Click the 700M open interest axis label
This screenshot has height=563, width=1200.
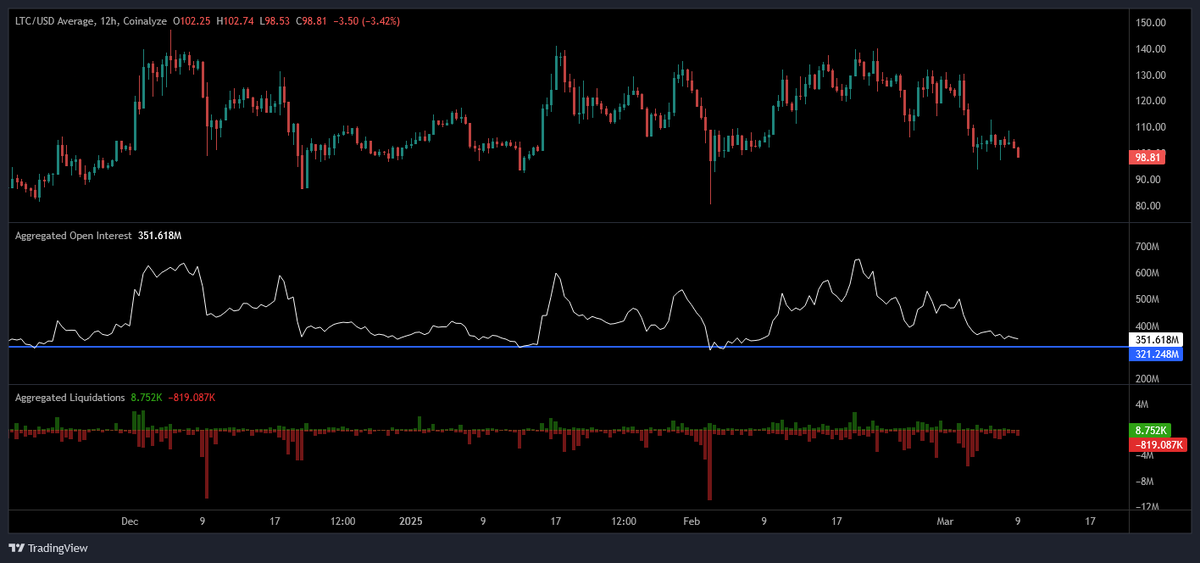point(1147,246)
